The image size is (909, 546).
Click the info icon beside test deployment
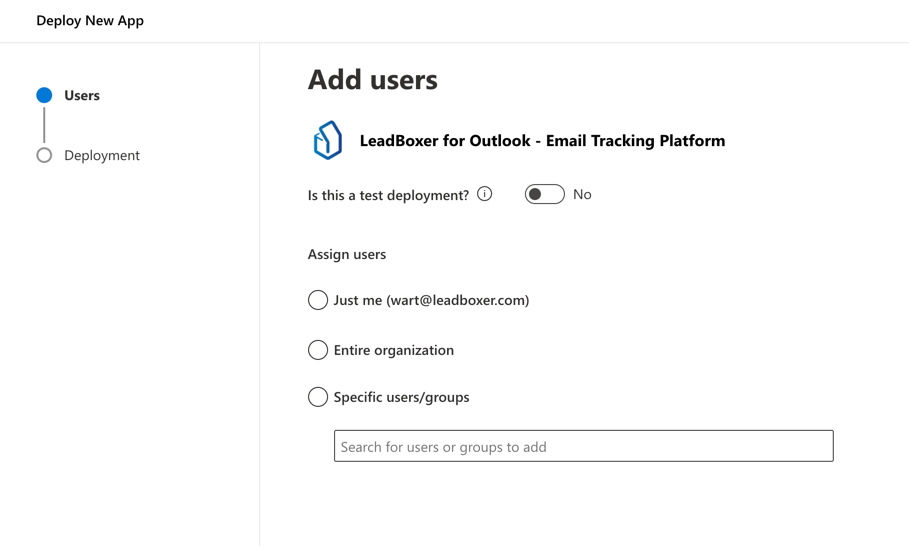485,194
